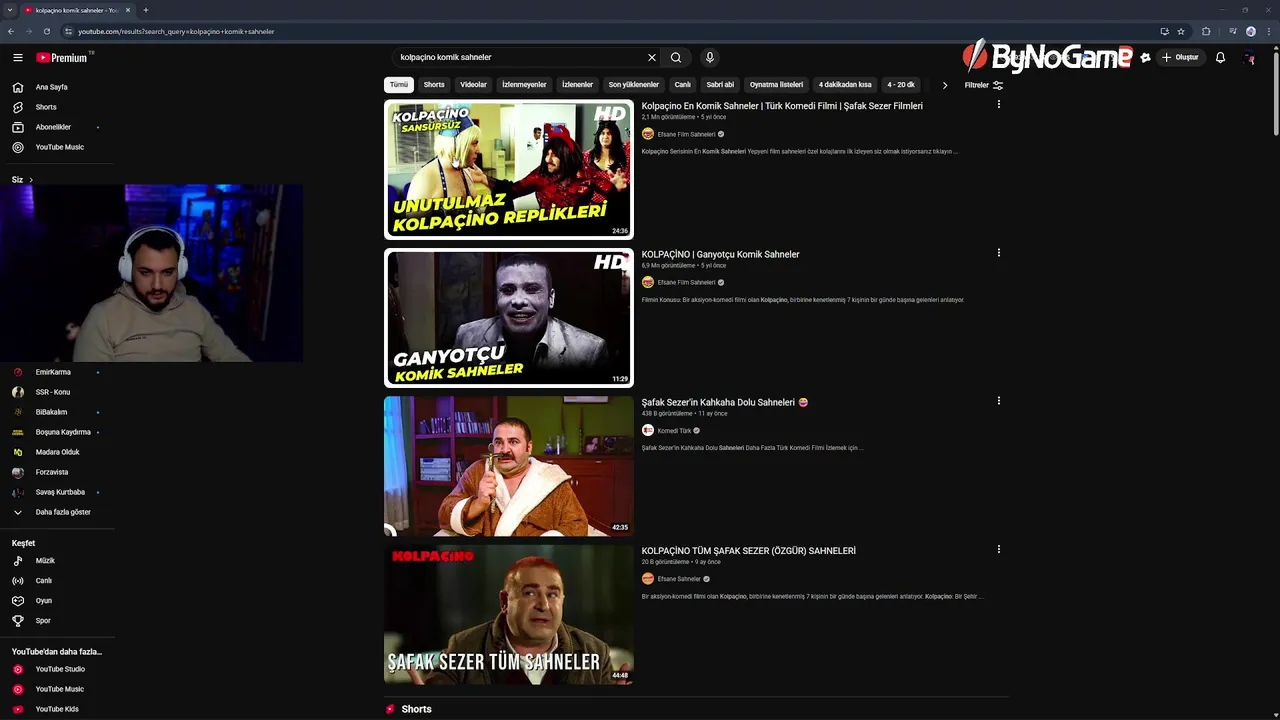Select 4 dakikadan kısa filter chip
Image resolution: width=1280 pixels, height=720 pixels.
coord(845,85)
